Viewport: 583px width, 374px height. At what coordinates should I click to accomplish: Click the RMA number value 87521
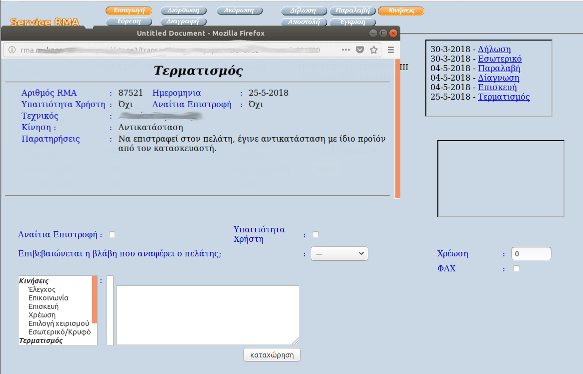(x=131, y=93)
